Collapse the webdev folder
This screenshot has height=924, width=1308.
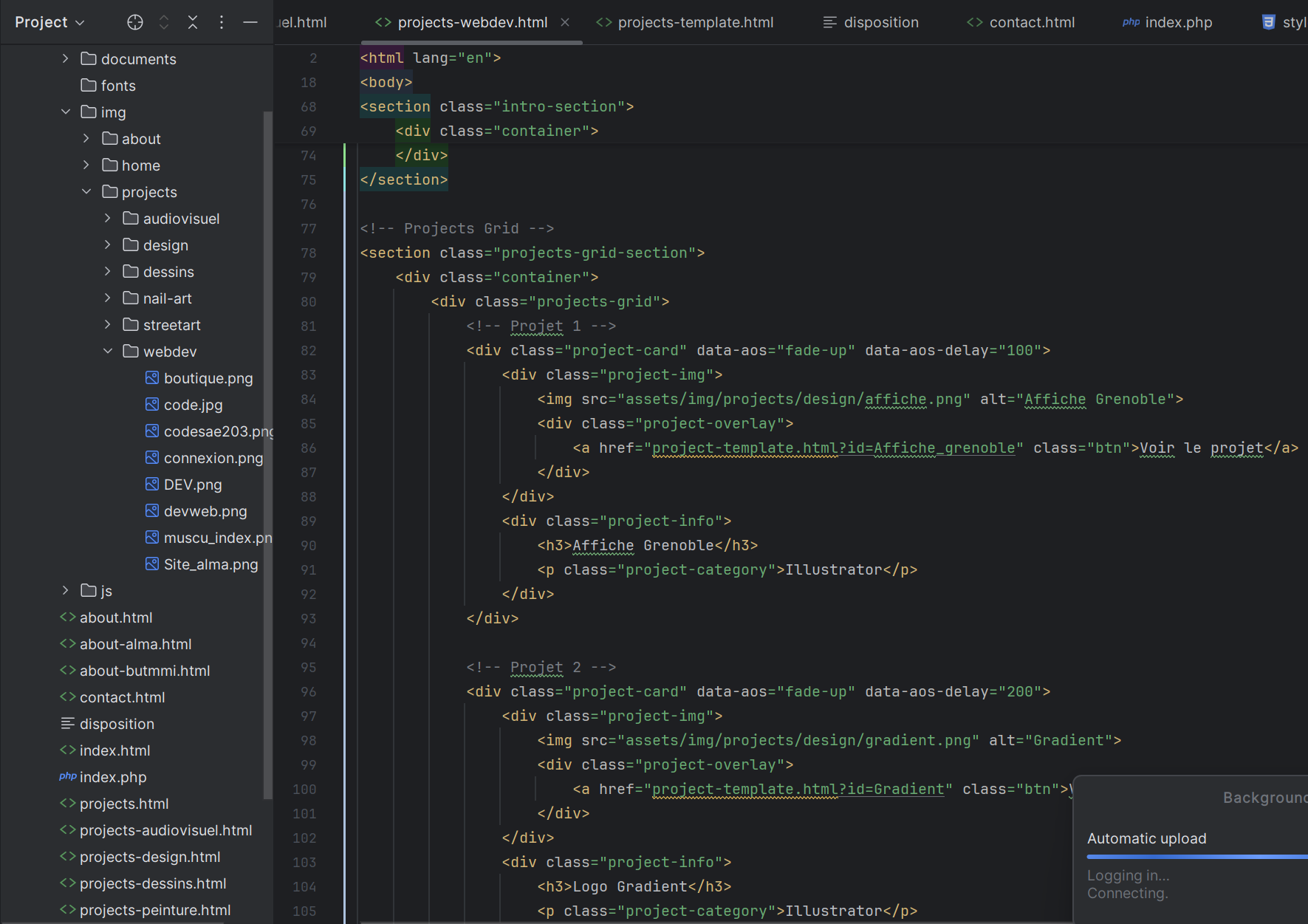108,352
